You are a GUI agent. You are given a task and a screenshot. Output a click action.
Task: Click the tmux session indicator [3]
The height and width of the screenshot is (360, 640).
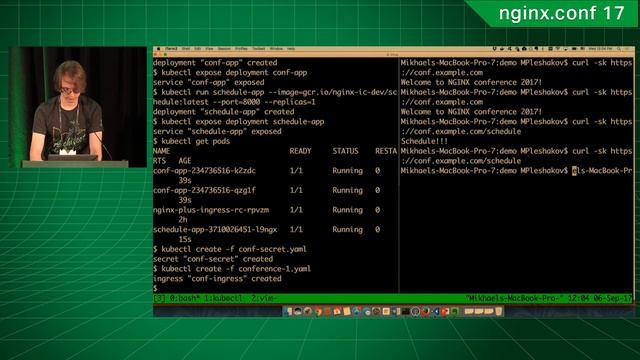(159, 298)
